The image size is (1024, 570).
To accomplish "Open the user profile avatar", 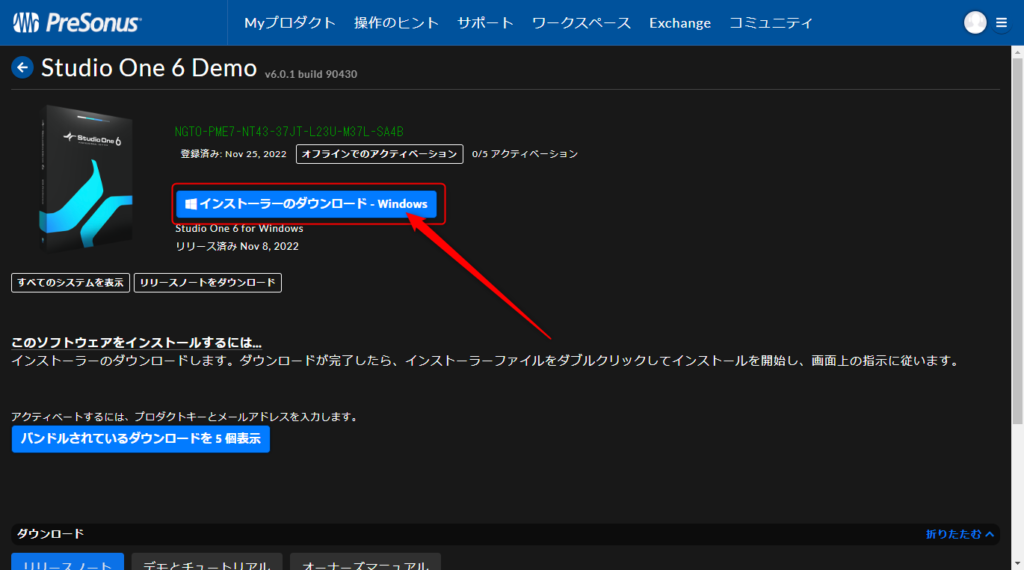I will coord(975,22).
